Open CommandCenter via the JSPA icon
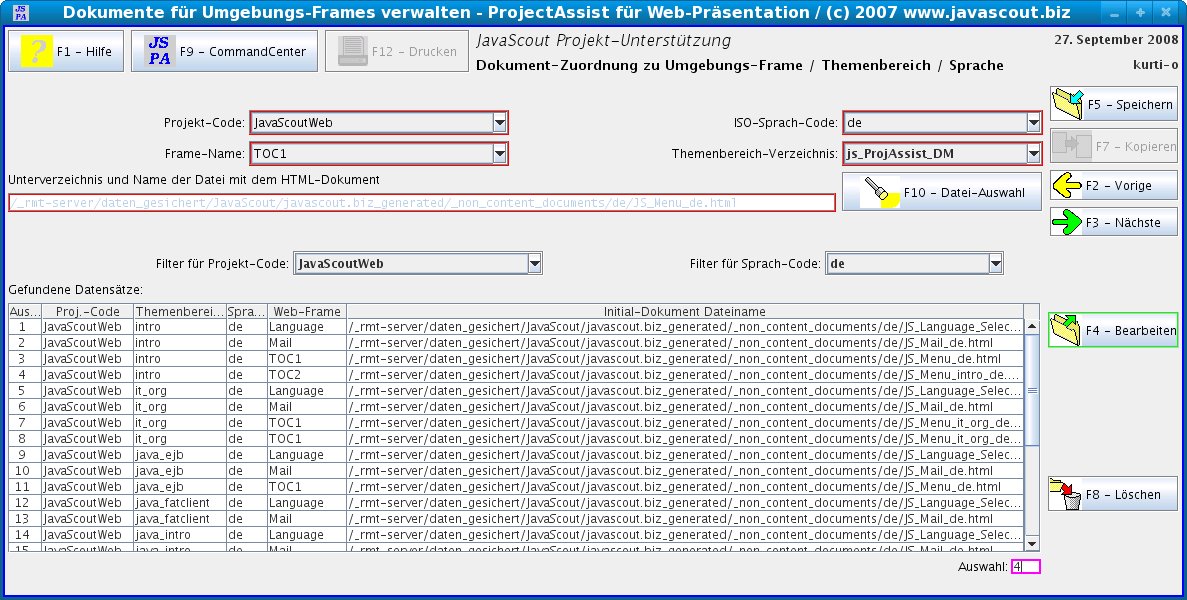Screen dimensions: 1187x600 (159, 51)
